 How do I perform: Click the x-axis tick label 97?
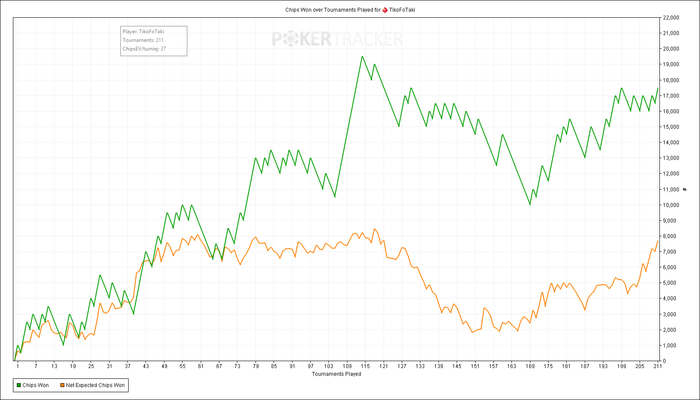point(310,366)
